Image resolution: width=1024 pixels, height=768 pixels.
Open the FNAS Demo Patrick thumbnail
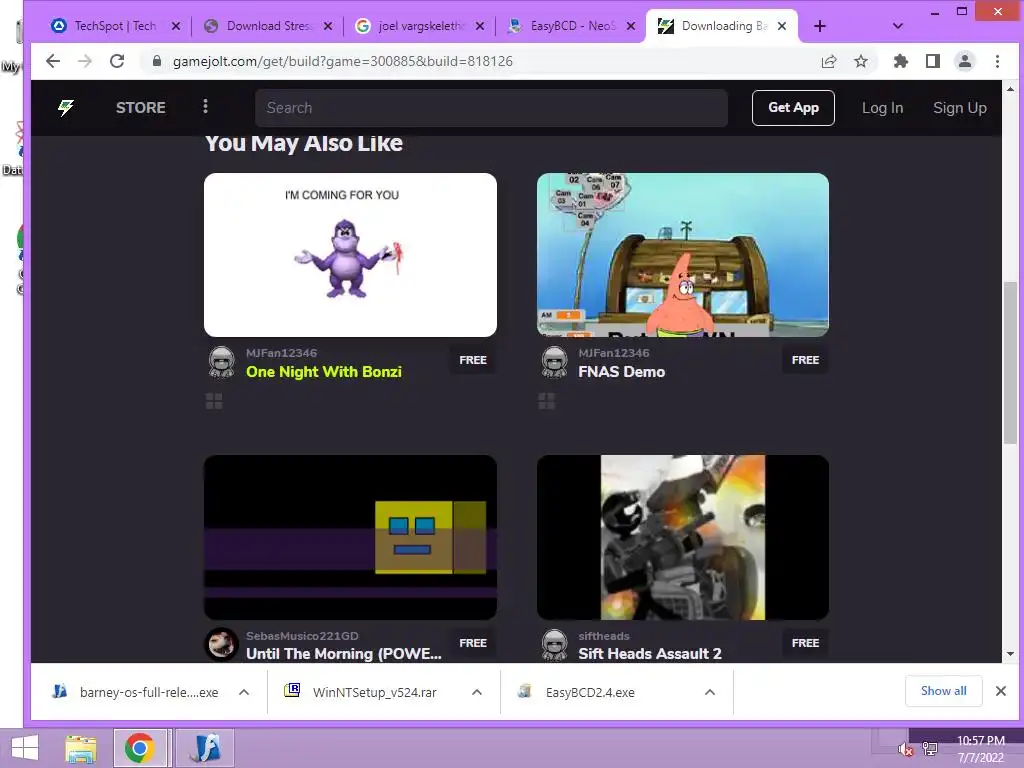(682, 255)
